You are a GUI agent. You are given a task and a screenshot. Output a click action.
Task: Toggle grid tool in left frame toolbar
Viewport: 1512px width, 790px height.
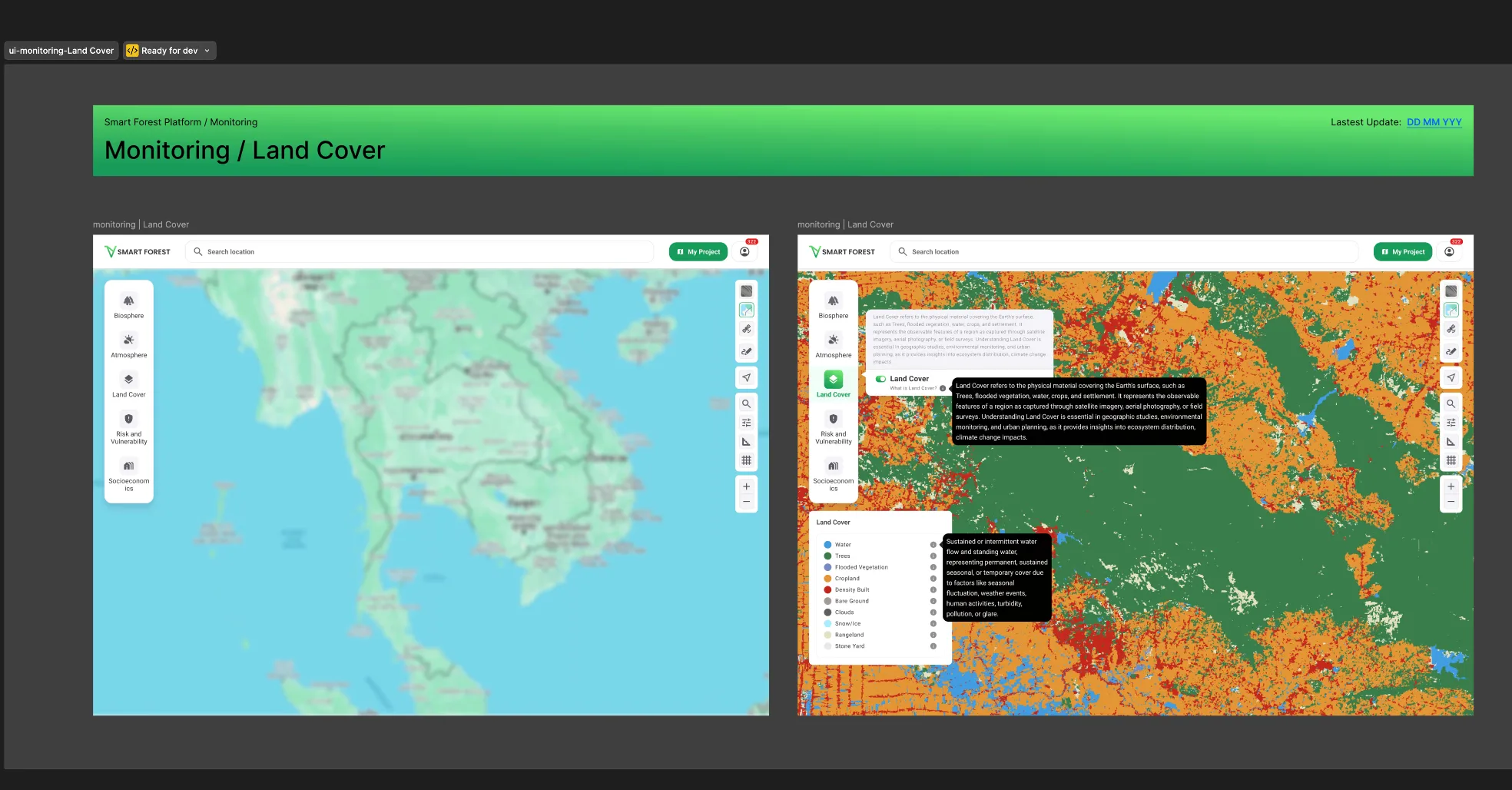746,460
